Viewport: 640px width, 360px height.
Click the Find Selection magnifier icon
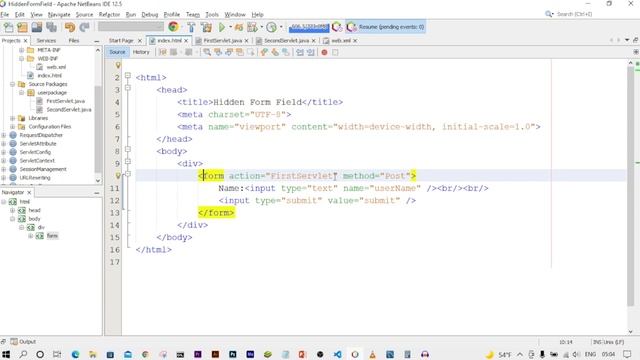coord(207,52)
